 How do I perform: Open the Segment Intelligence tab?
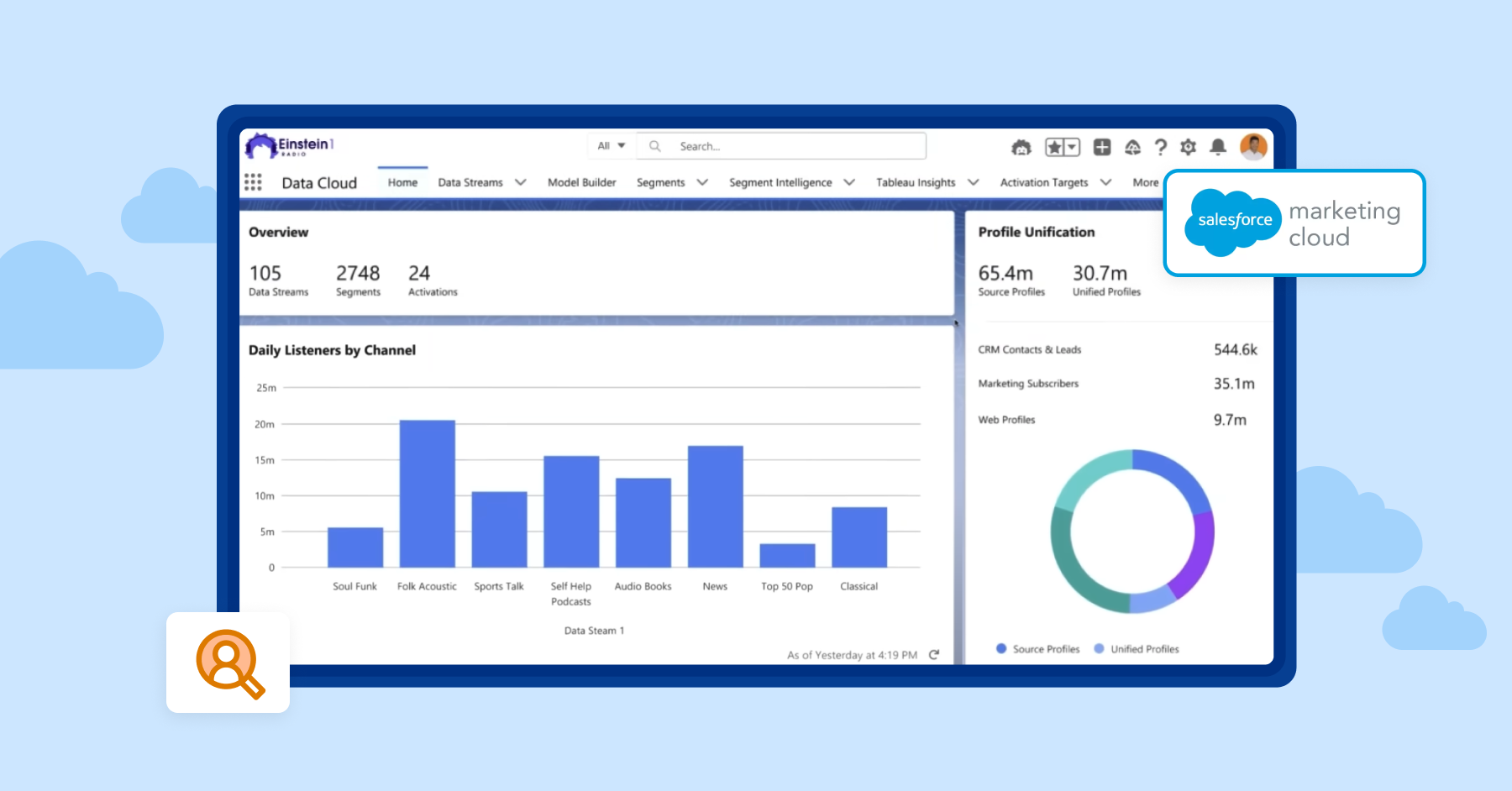[x=780, y=182]
